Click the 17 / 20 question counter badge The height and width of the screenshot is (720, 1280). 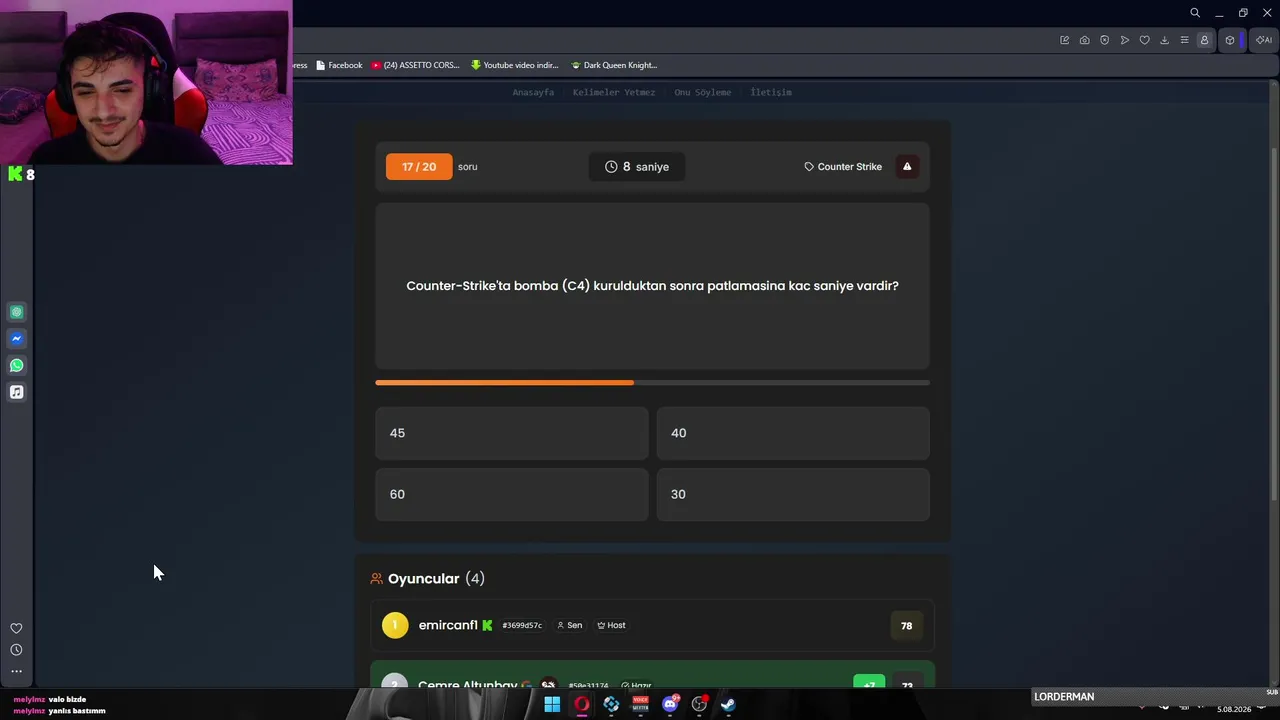click(419, 167)
